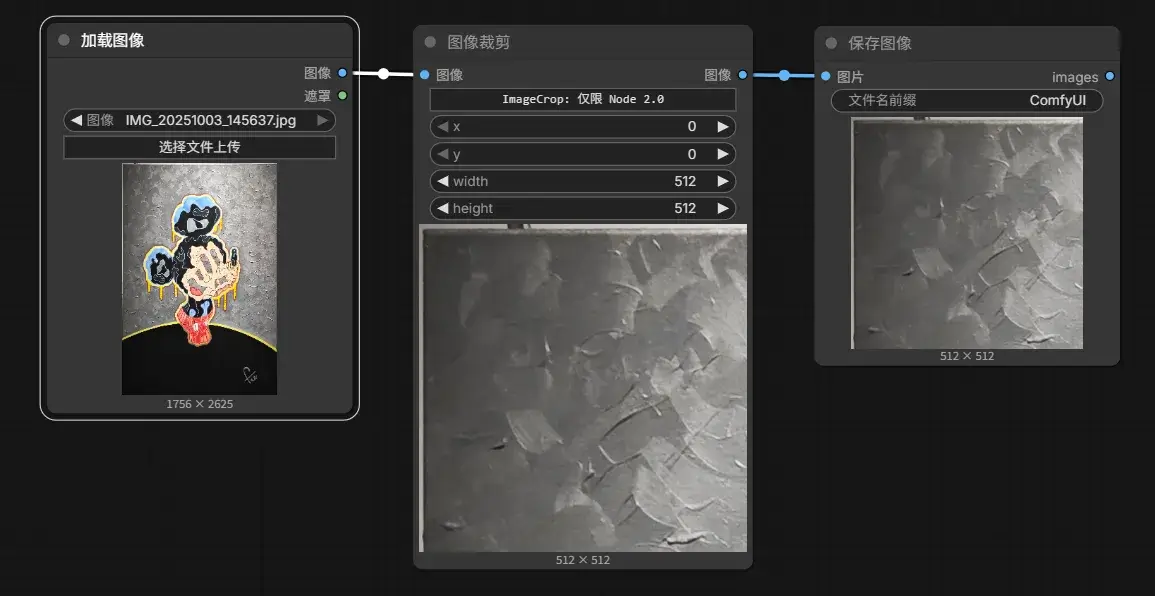Image resolution: width=1155 pixels, height=596 pixels.
Task: Select the 加载图像 node title
Action: (113, 41)
